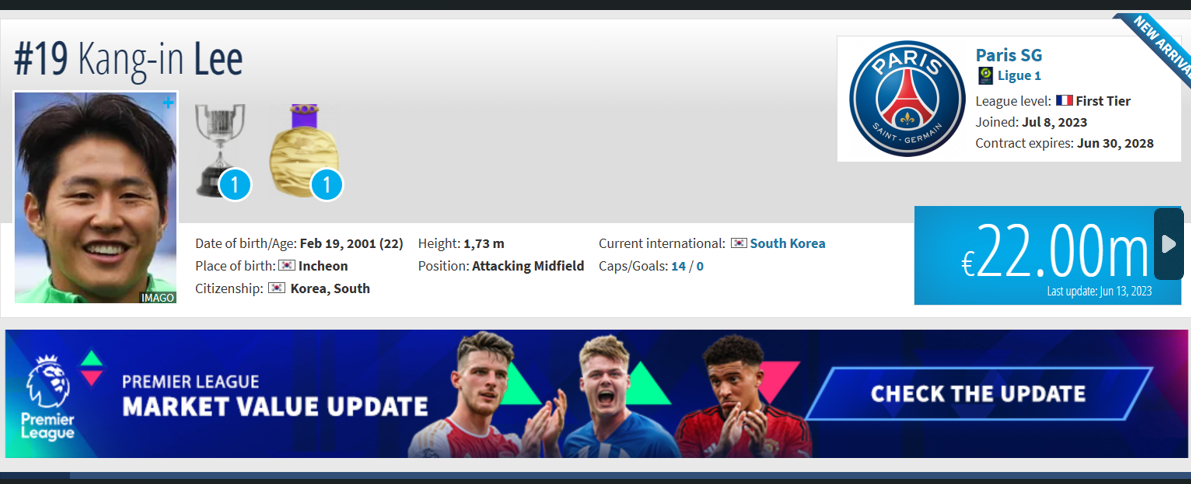Click the 14 caps number link

coord(678,266)
